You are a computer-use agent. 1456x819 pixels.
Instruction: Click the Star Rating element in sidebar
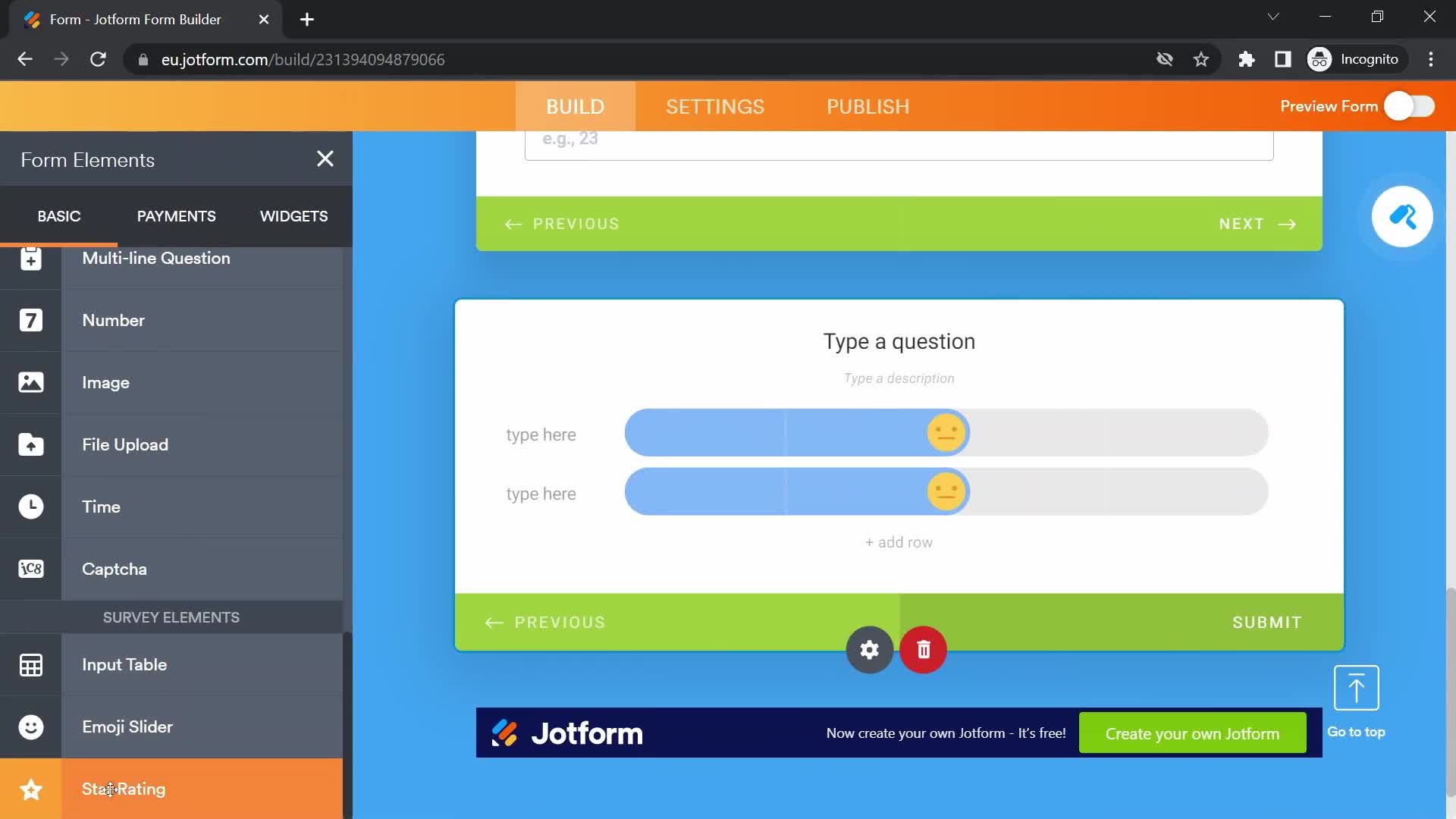click(x=123, y=789)
